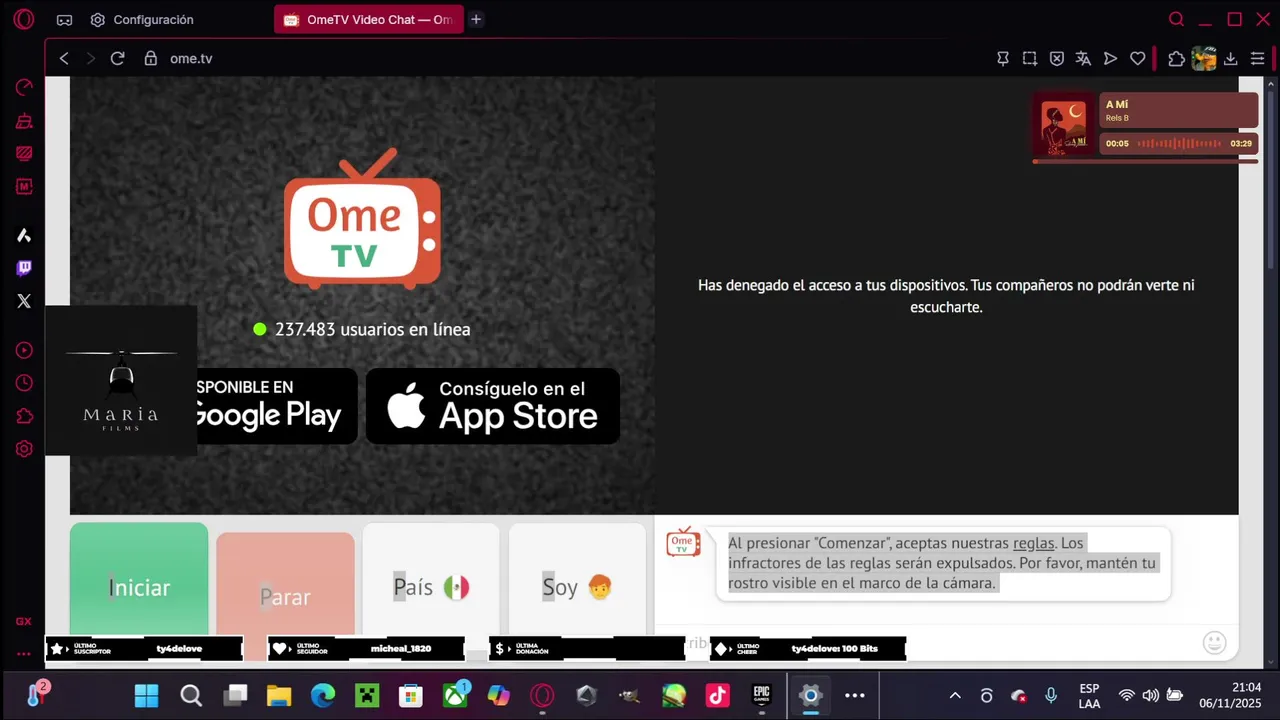Open X (Twitter) in sidebar
Screen dimensions: 1280x720
point(24,301)
